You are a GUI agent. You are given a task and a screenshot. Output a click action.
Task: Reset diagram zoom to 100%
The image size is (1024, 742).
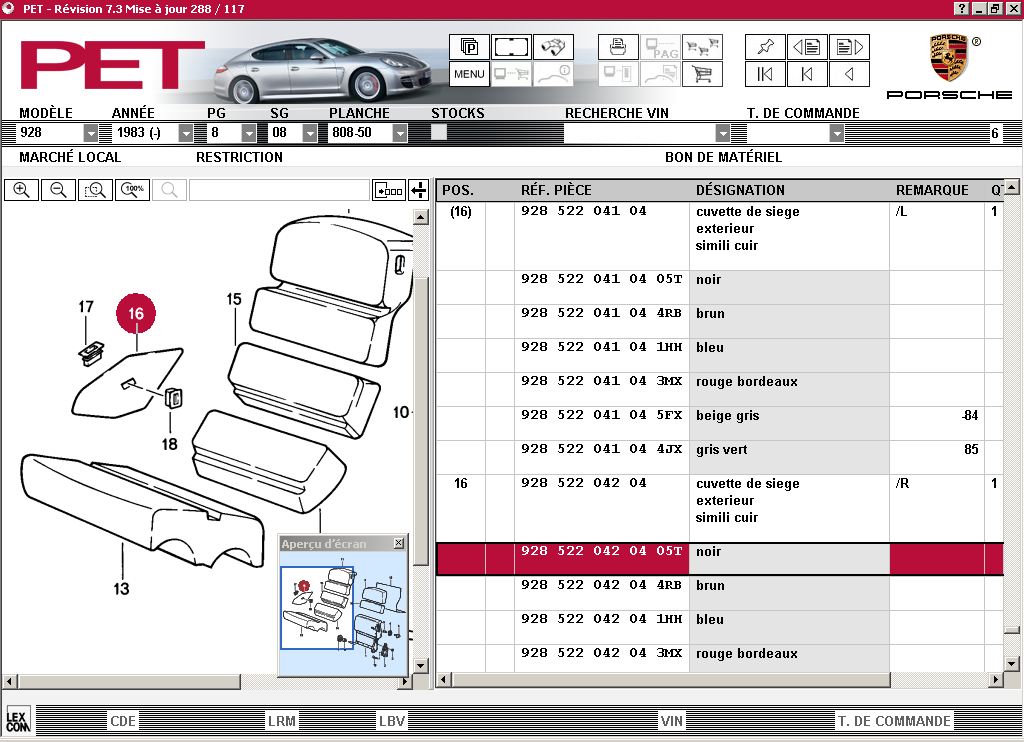[x=133, y=190]
